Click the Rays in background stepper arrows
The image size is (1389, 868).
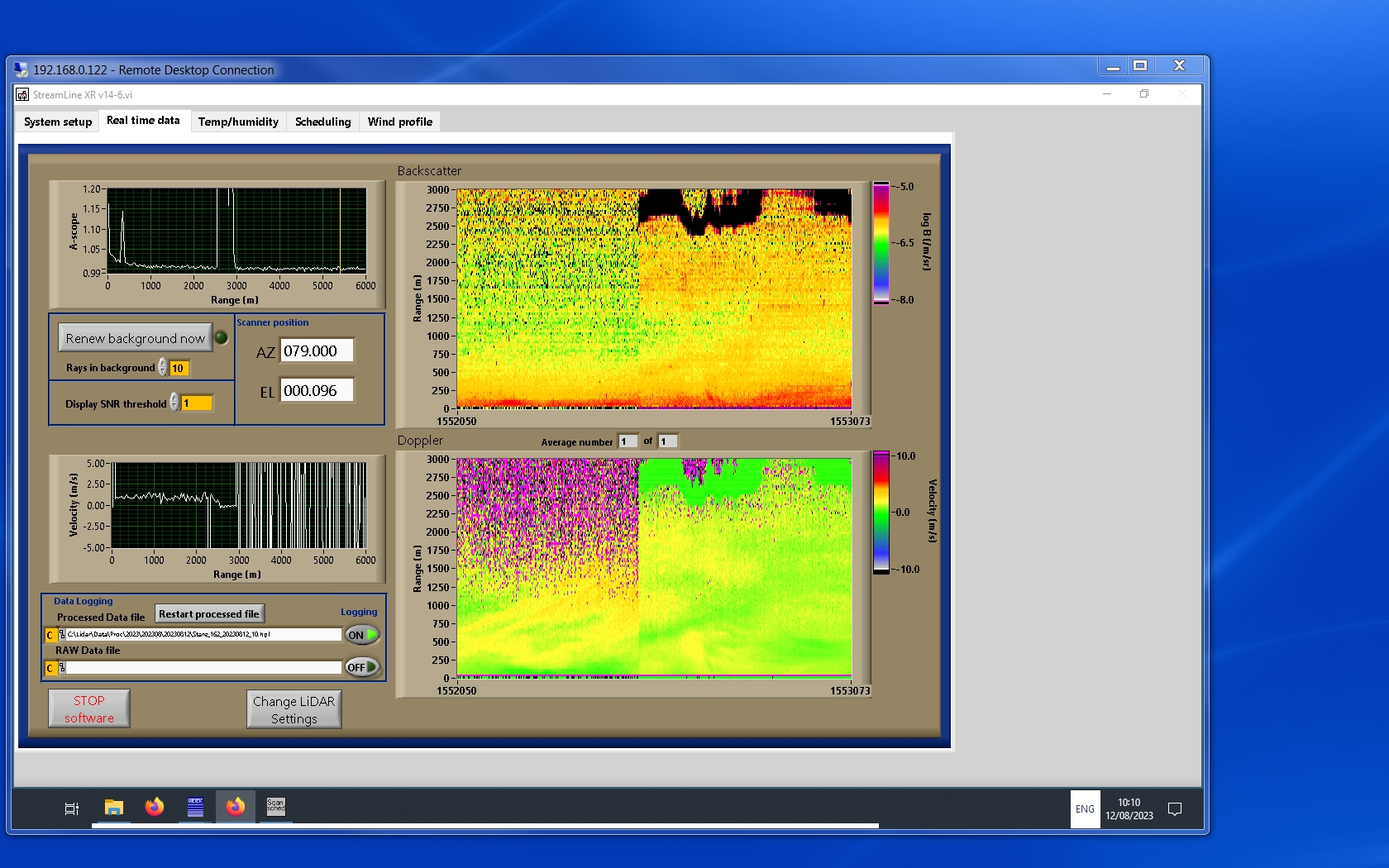(163, 368)
